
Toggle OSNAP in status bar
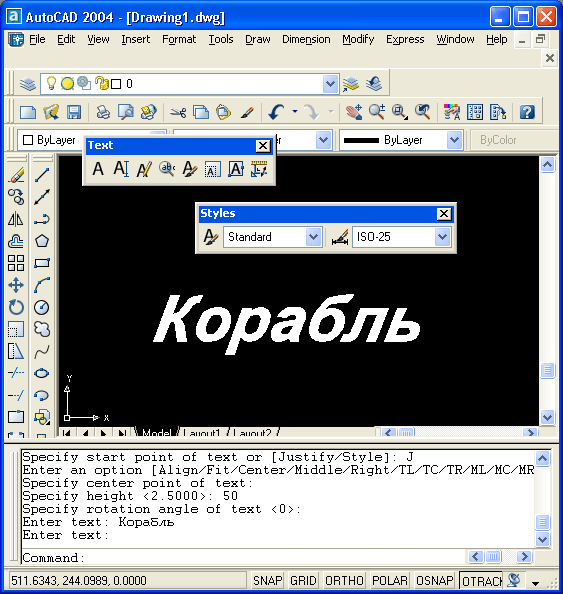(434, 580)
